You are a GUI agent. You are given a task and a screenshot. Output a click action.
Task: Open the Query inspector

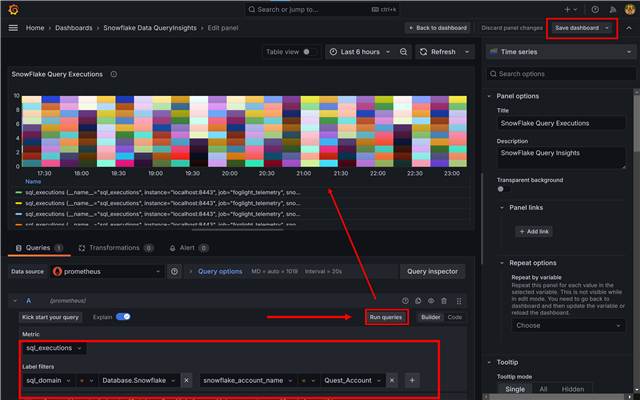point(433,271)
